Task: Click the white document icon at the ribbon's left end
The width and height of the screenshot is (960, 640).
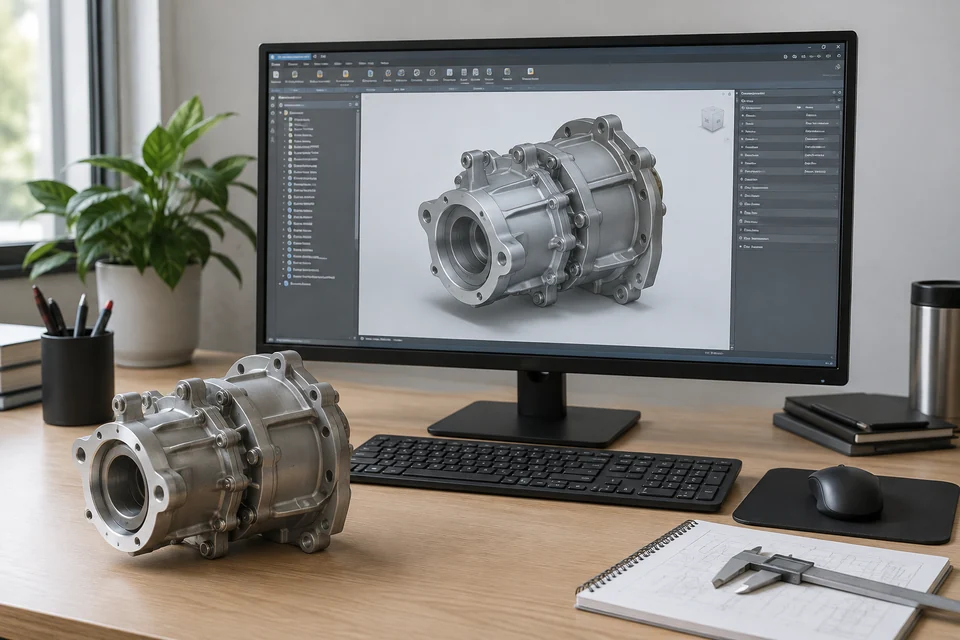Action: click(x=276, y=75)
